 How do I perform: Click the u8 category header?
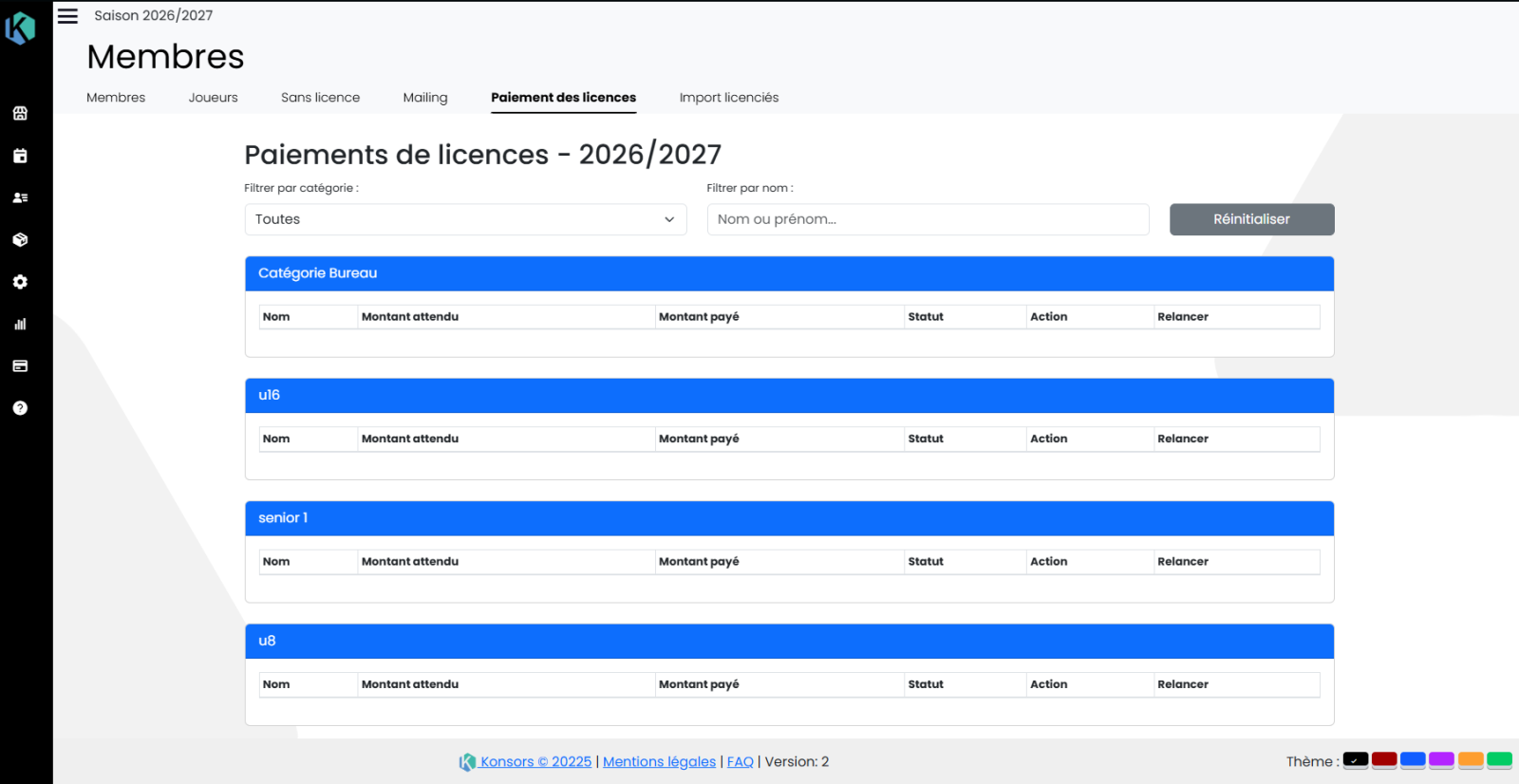tap(789, 641)
